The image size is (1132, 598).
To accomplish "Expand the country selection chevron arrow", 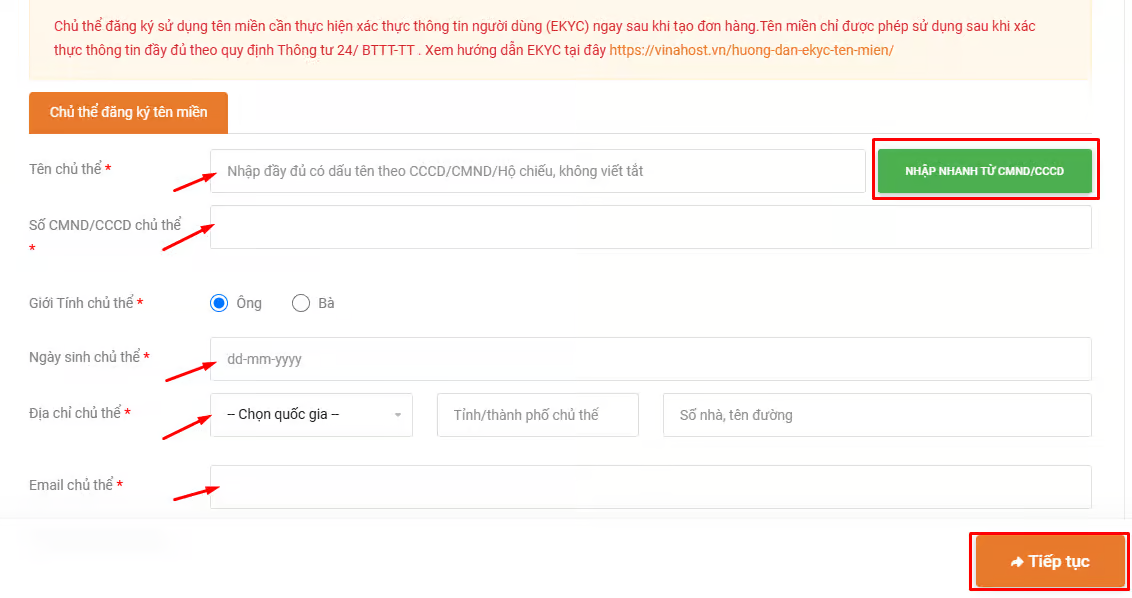I will point(398,414).
